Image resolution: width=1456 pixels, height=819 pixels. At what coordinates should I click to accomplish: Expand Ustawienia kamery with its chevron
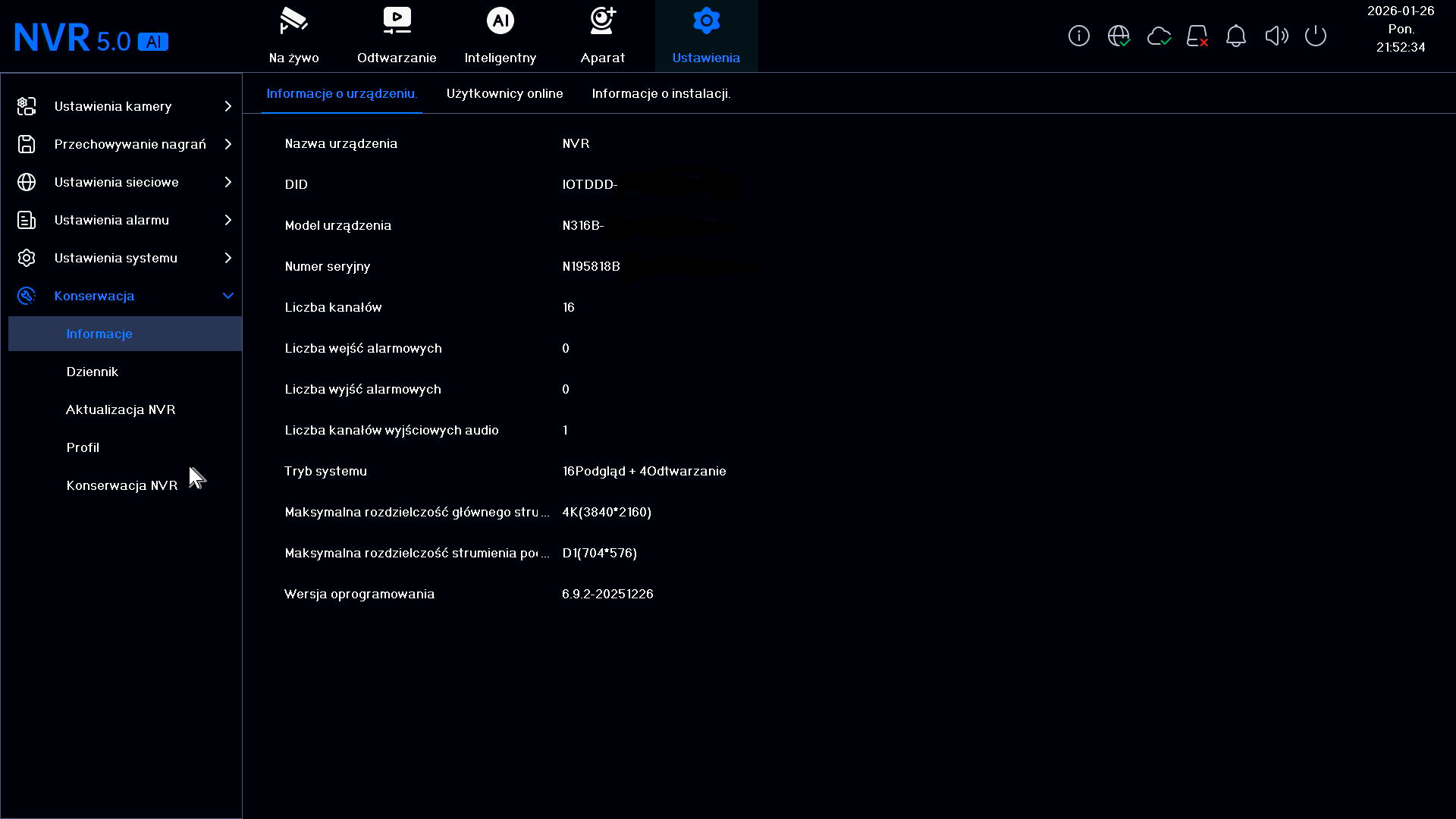click(x=227, y=106)
